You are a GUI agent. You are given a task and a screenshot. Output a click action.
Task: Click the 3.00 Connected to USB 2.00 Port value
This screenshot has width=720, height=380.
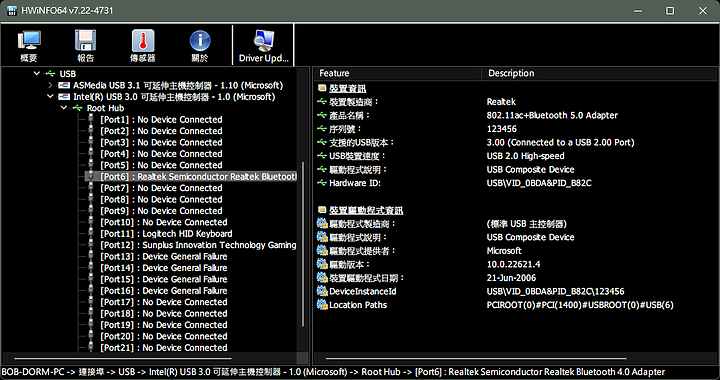[560, 143]
